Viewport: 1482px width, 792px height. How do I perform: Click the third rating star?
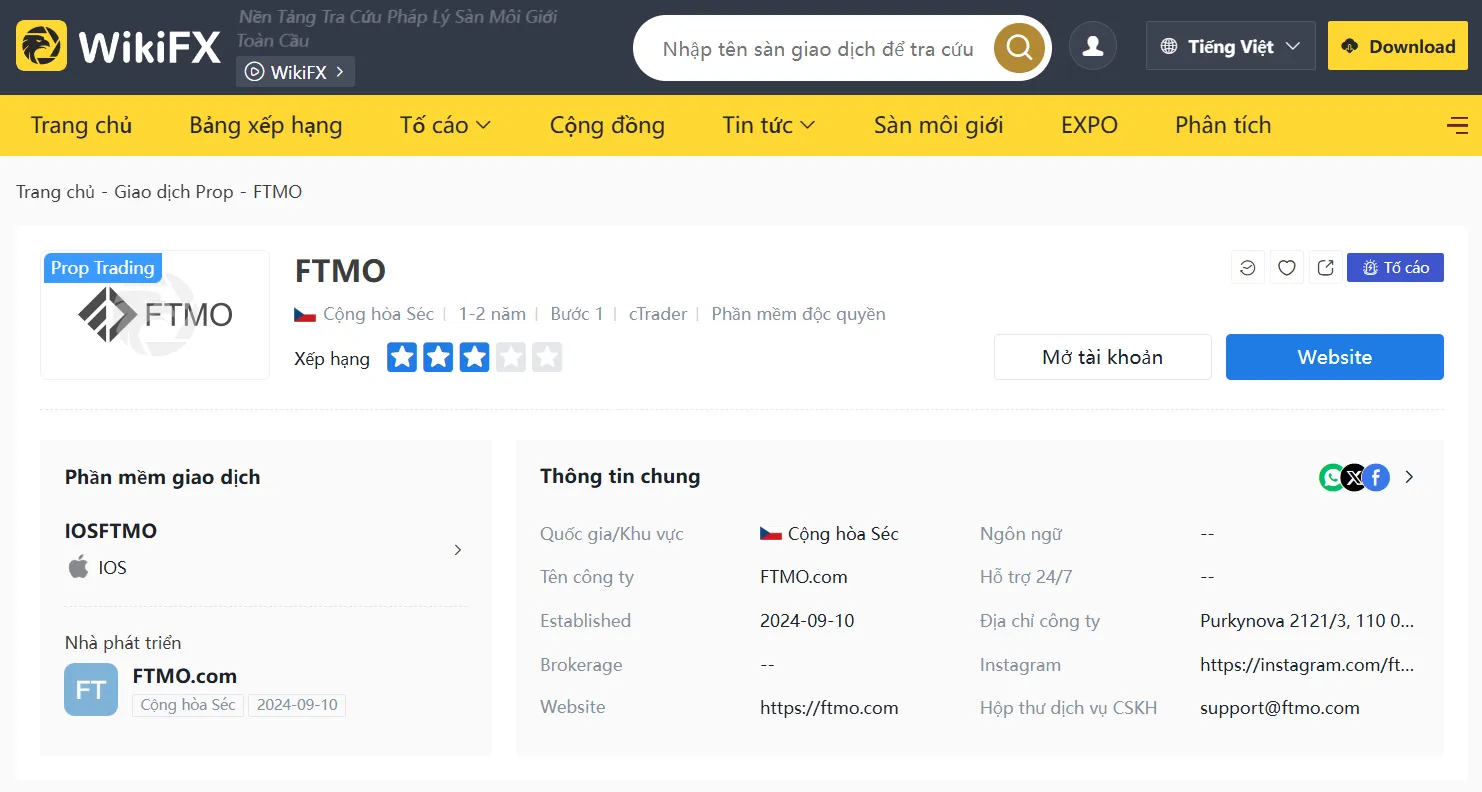tap(474, 357)
